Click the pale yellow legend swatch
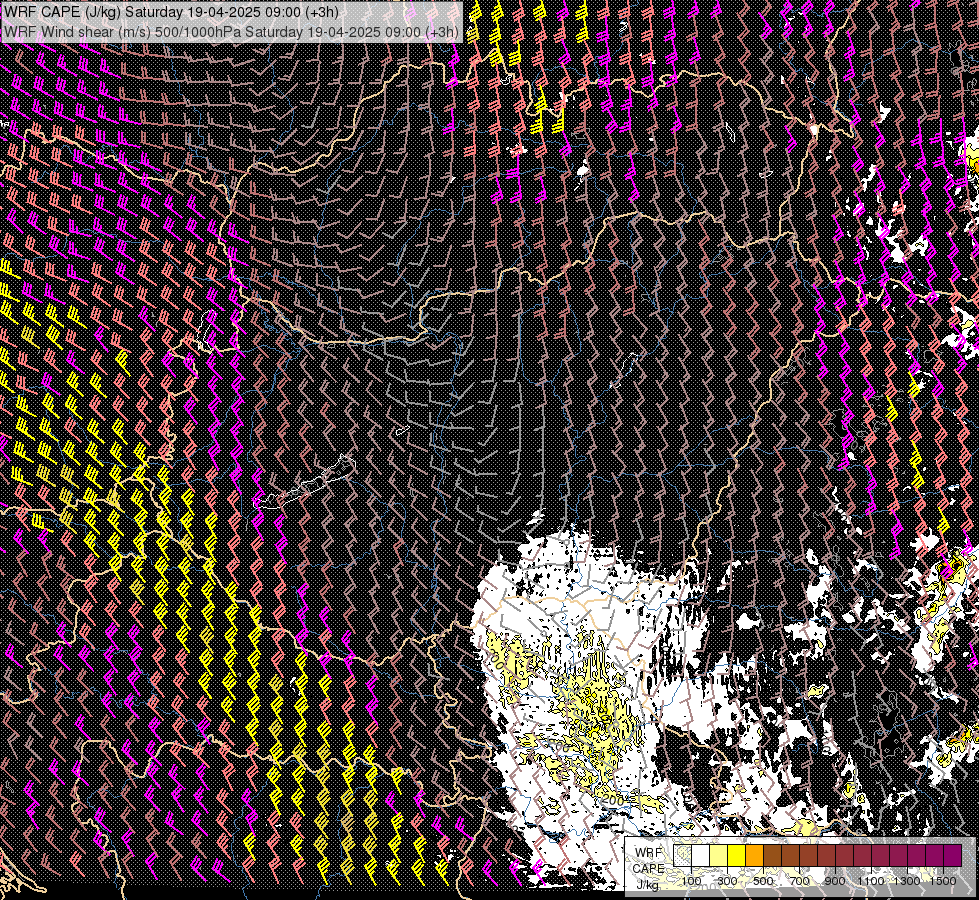 click(x=719, y=855)
